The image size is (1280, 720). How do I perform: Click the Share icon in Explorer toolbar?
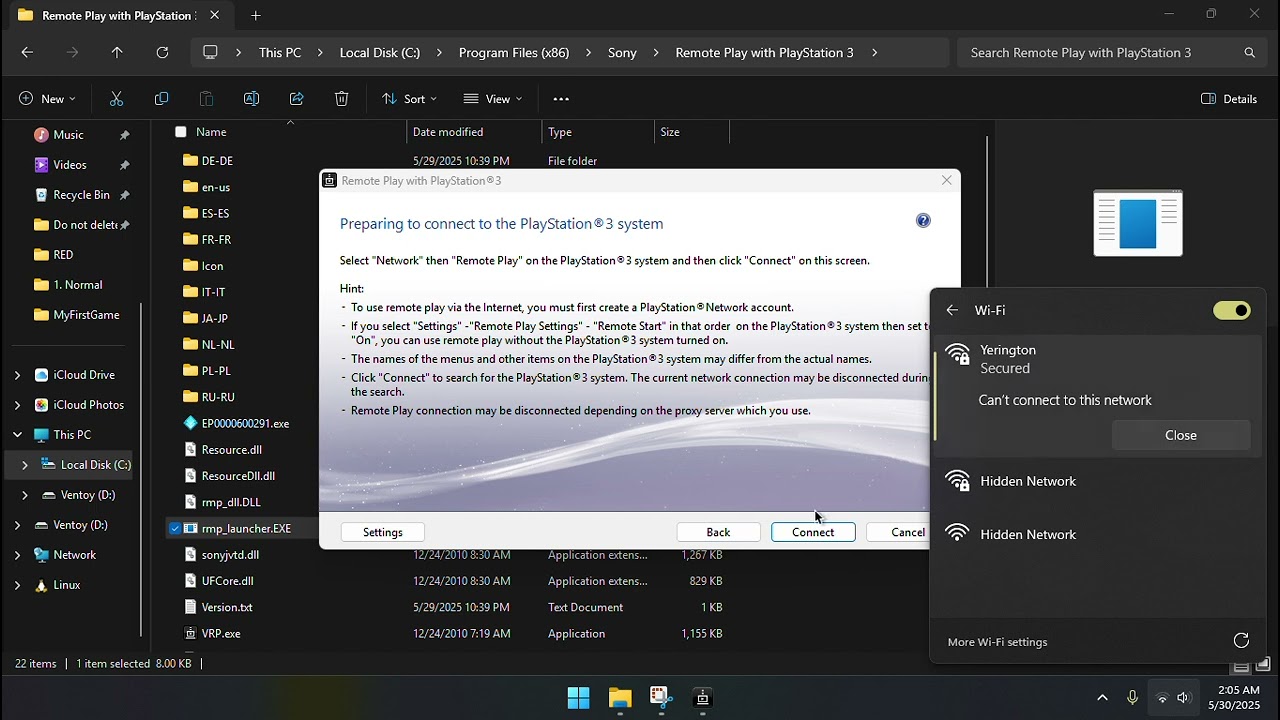(296, 98)
